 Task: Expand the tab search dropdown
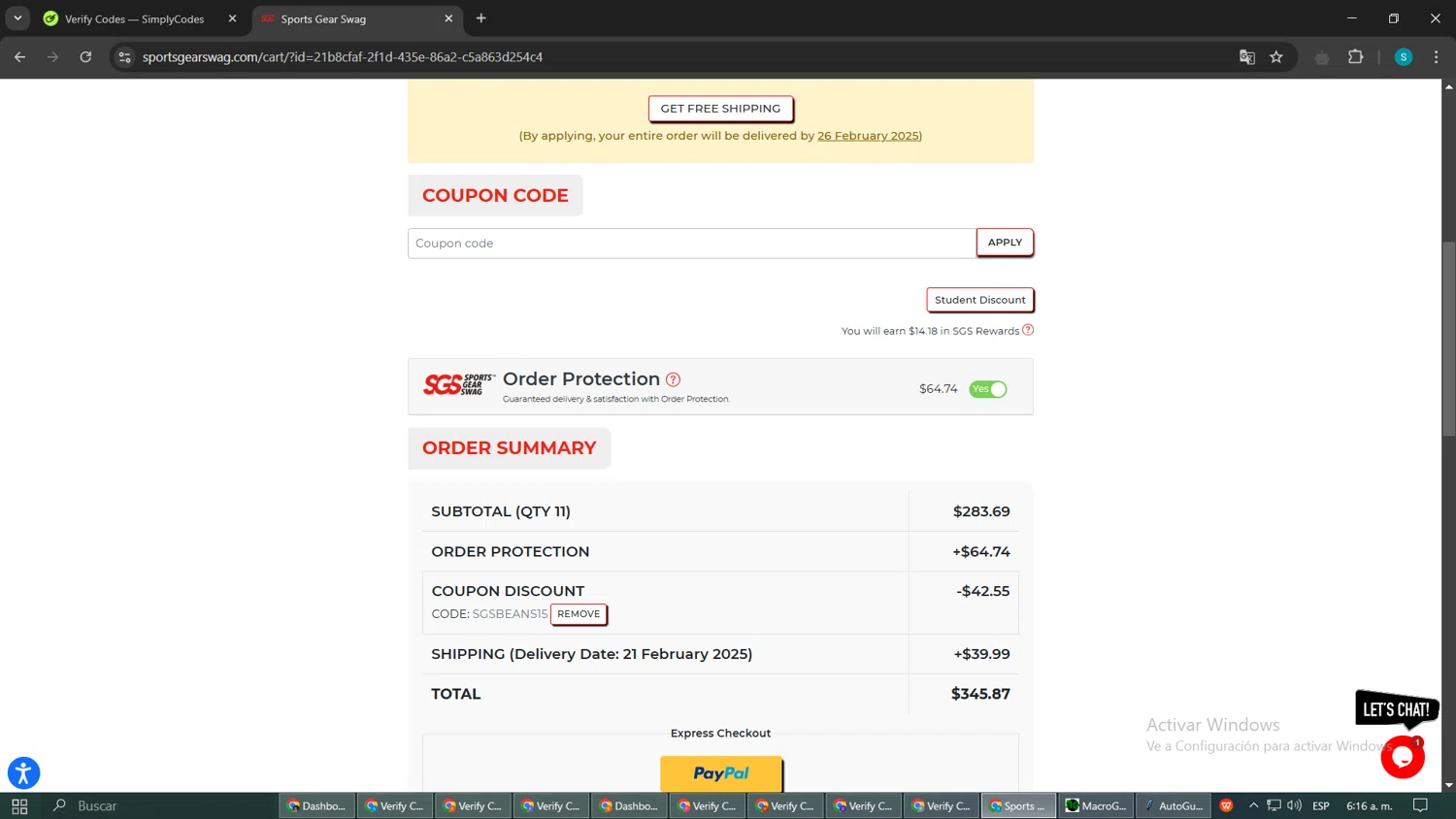coord(17,18)
